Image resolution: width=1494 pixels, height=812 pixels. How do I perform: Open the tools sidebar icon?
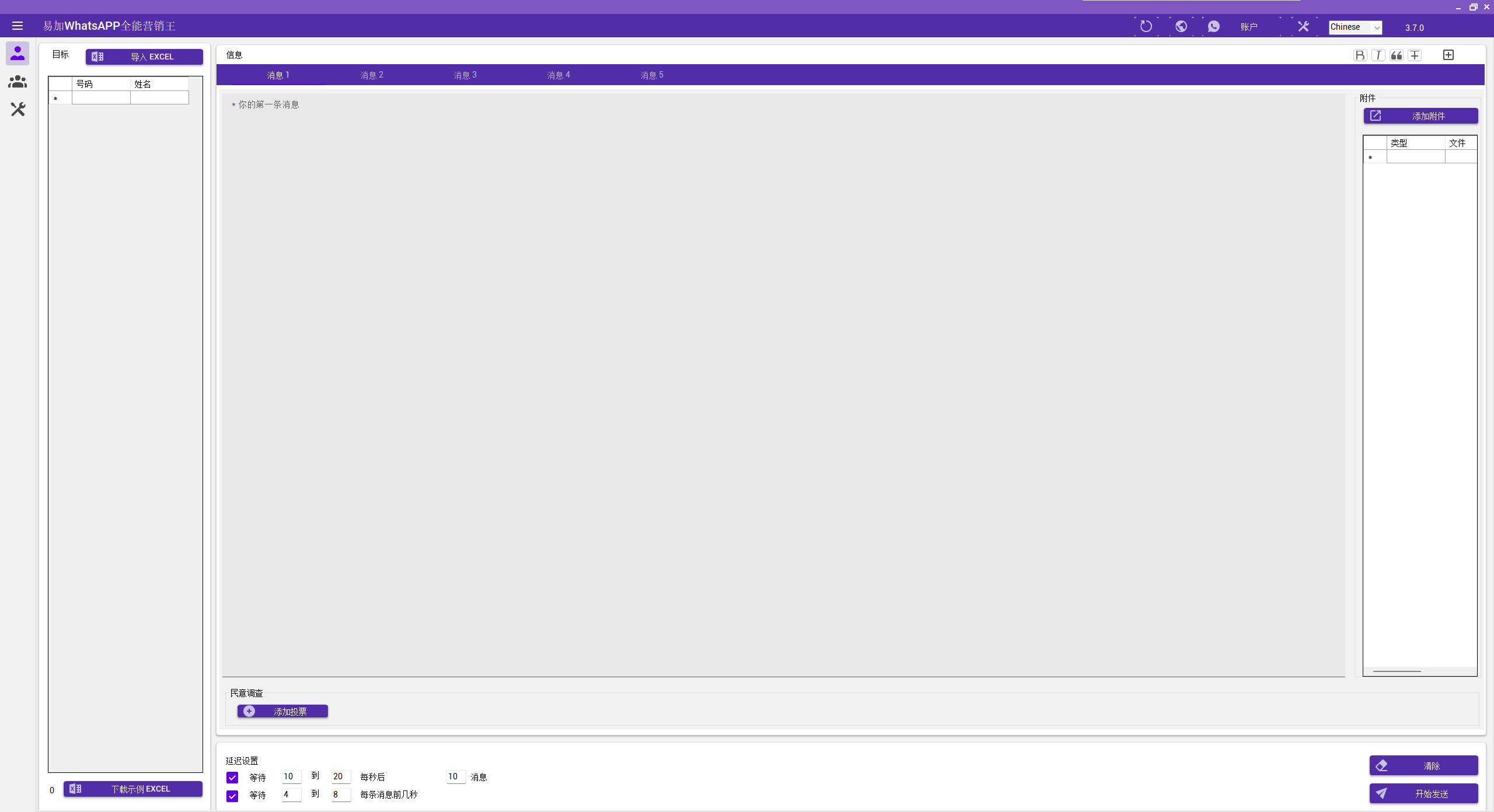(x=18, y=109)
